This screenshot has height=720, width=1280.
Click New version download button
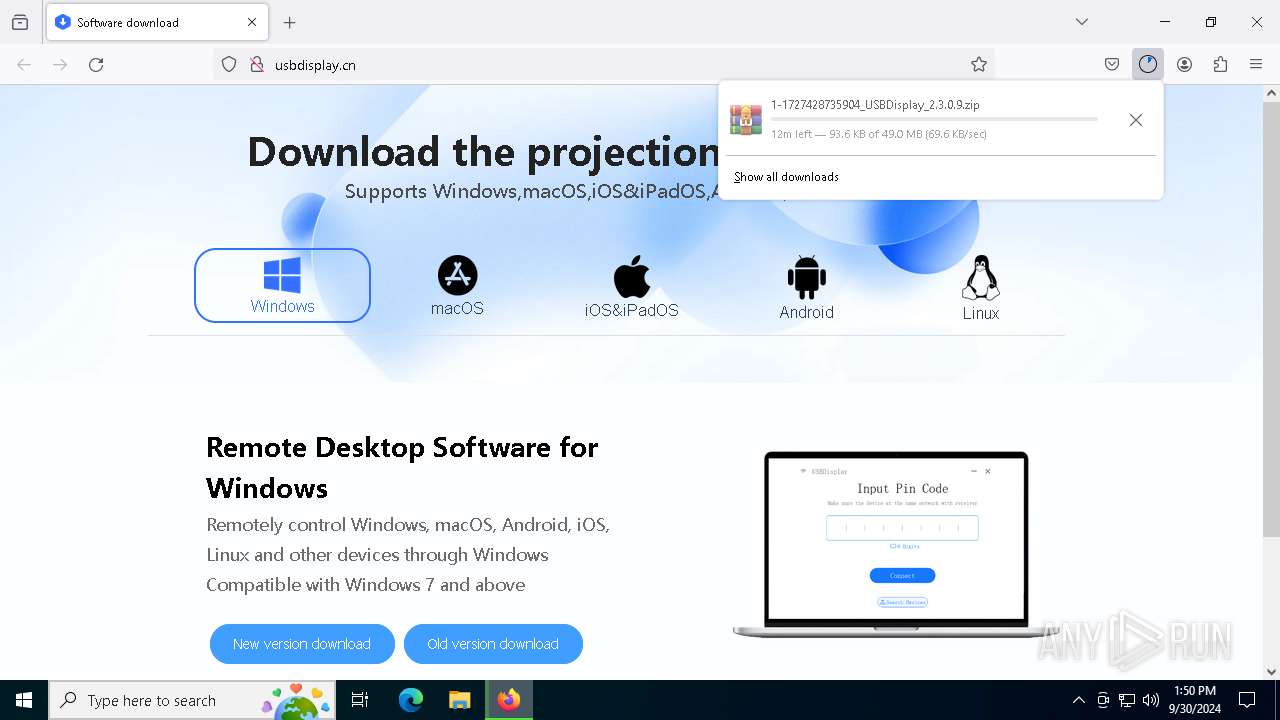(302, 644)
